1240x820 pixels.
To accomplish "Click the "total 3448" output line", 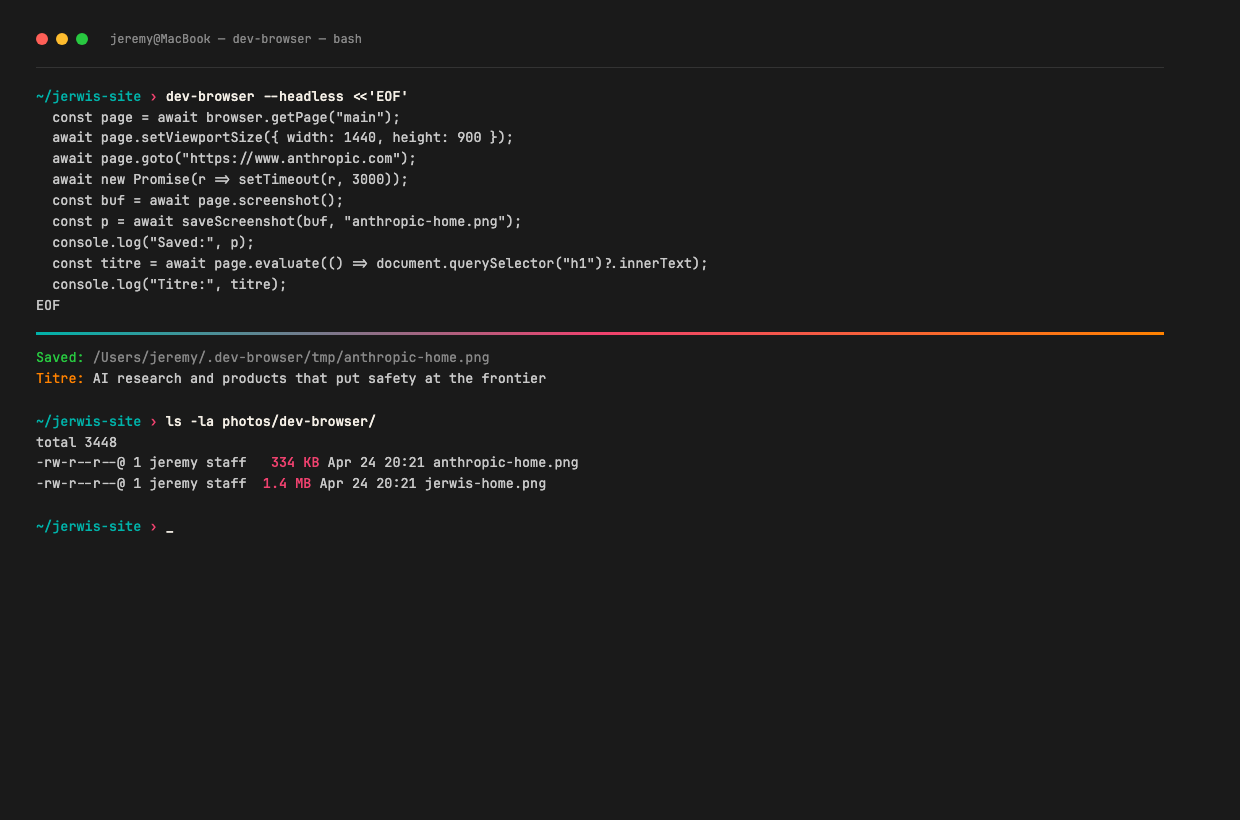I will point(76,442).
